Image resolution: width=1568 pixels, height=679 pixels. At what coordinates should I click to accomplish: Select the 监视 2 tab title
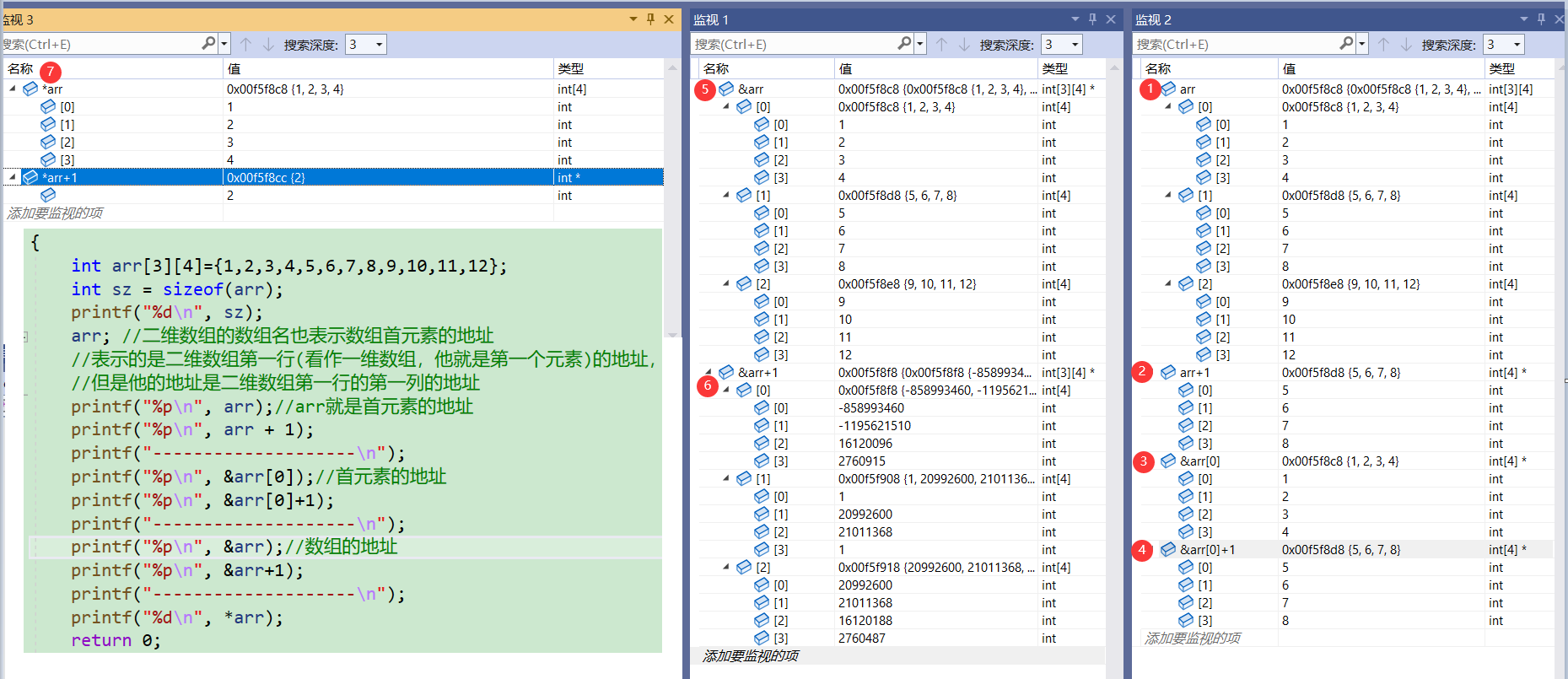click(1153, 19)
